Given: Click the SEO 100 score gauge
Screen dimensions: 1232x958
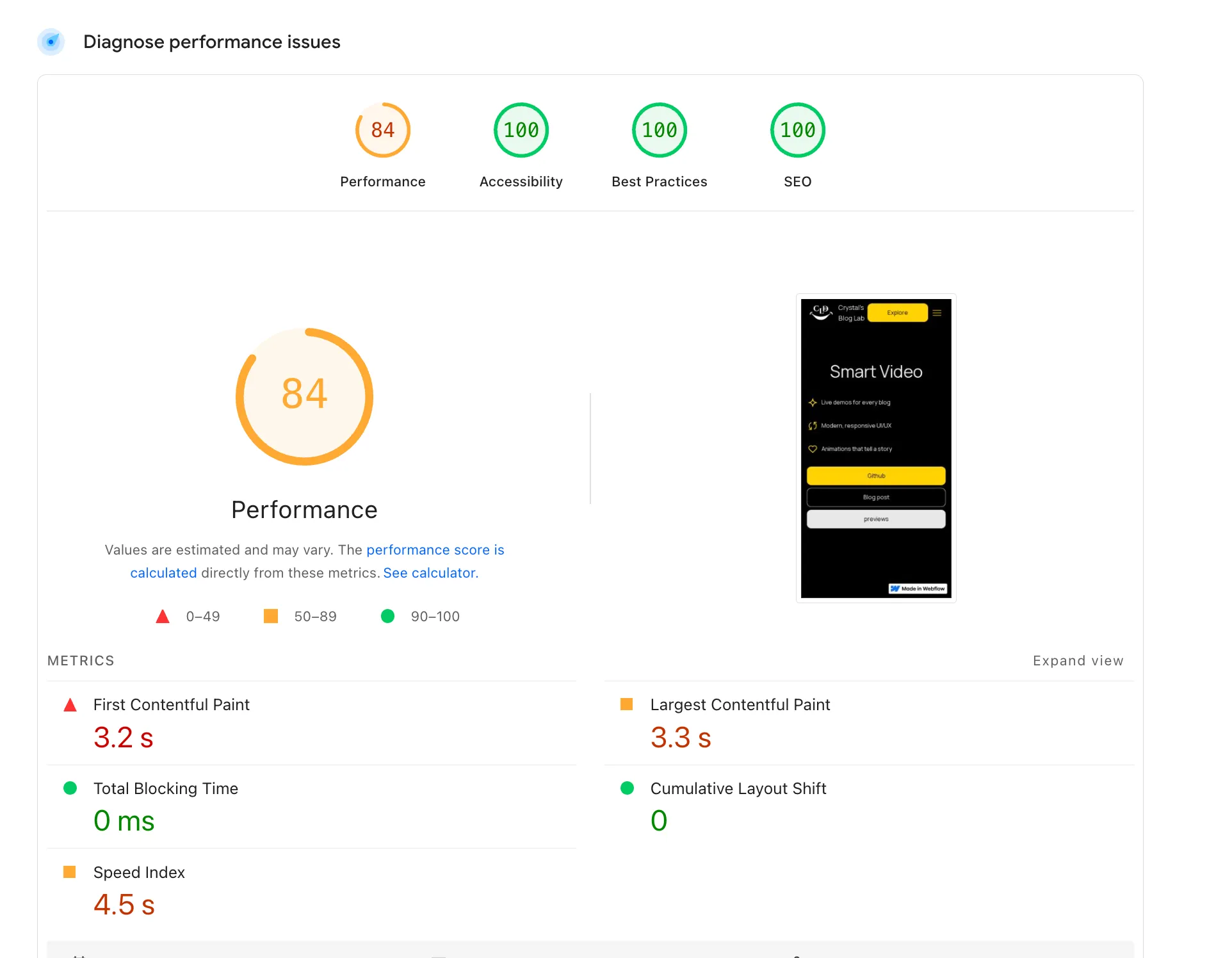Looking at the screenshot, I should [797, 131].
